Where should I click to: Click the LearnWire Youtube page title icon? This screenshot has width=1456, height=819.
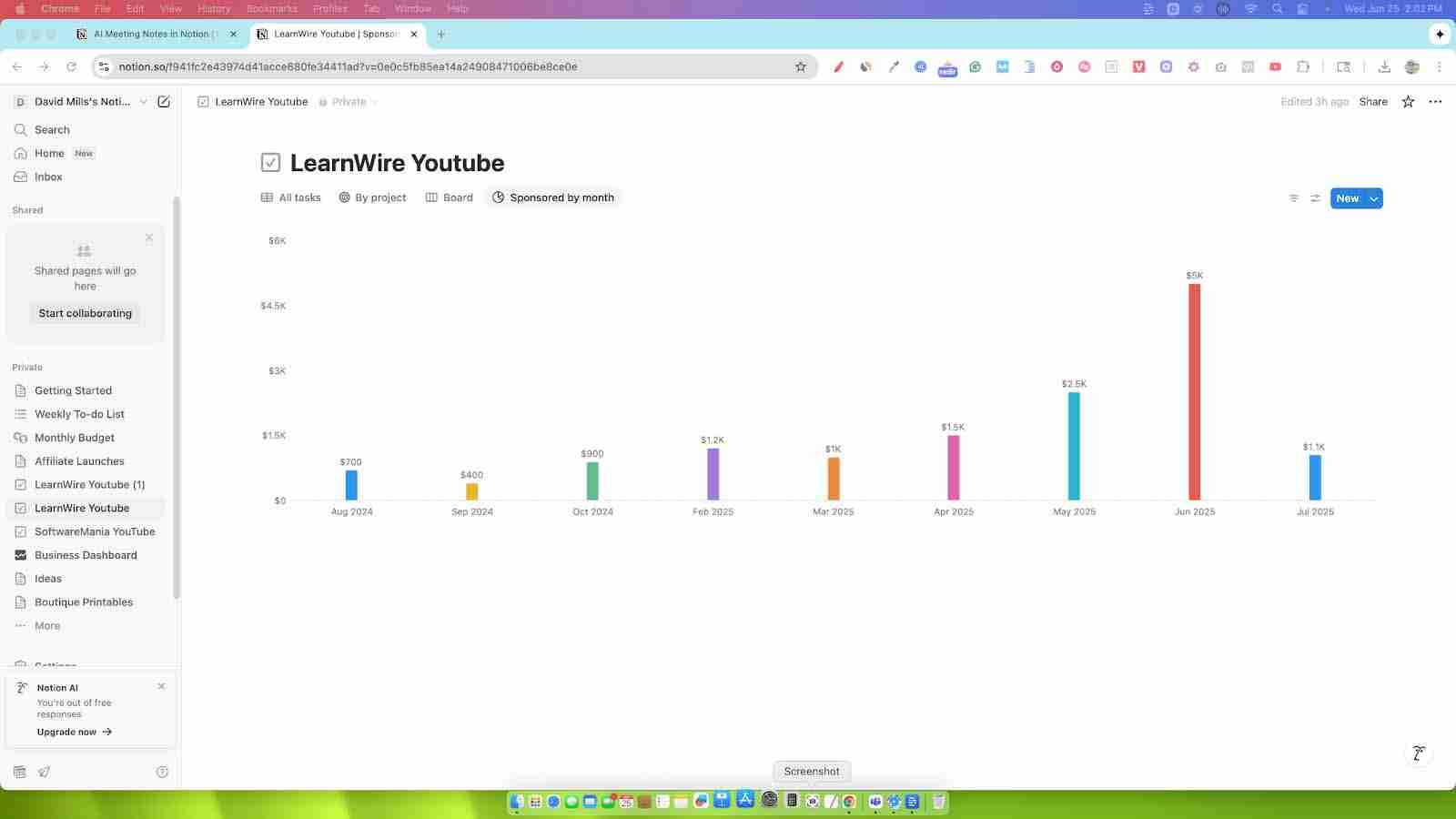270,163
